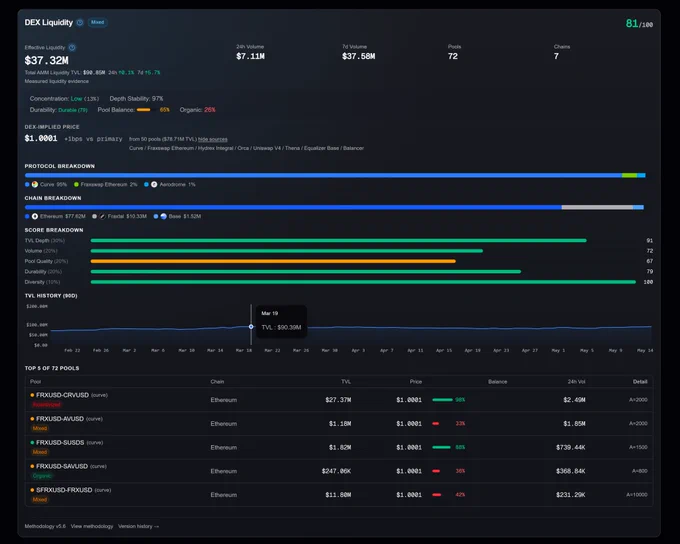Click the Apr 15 tick on TVL chart axis

click(x=444, y=350)
